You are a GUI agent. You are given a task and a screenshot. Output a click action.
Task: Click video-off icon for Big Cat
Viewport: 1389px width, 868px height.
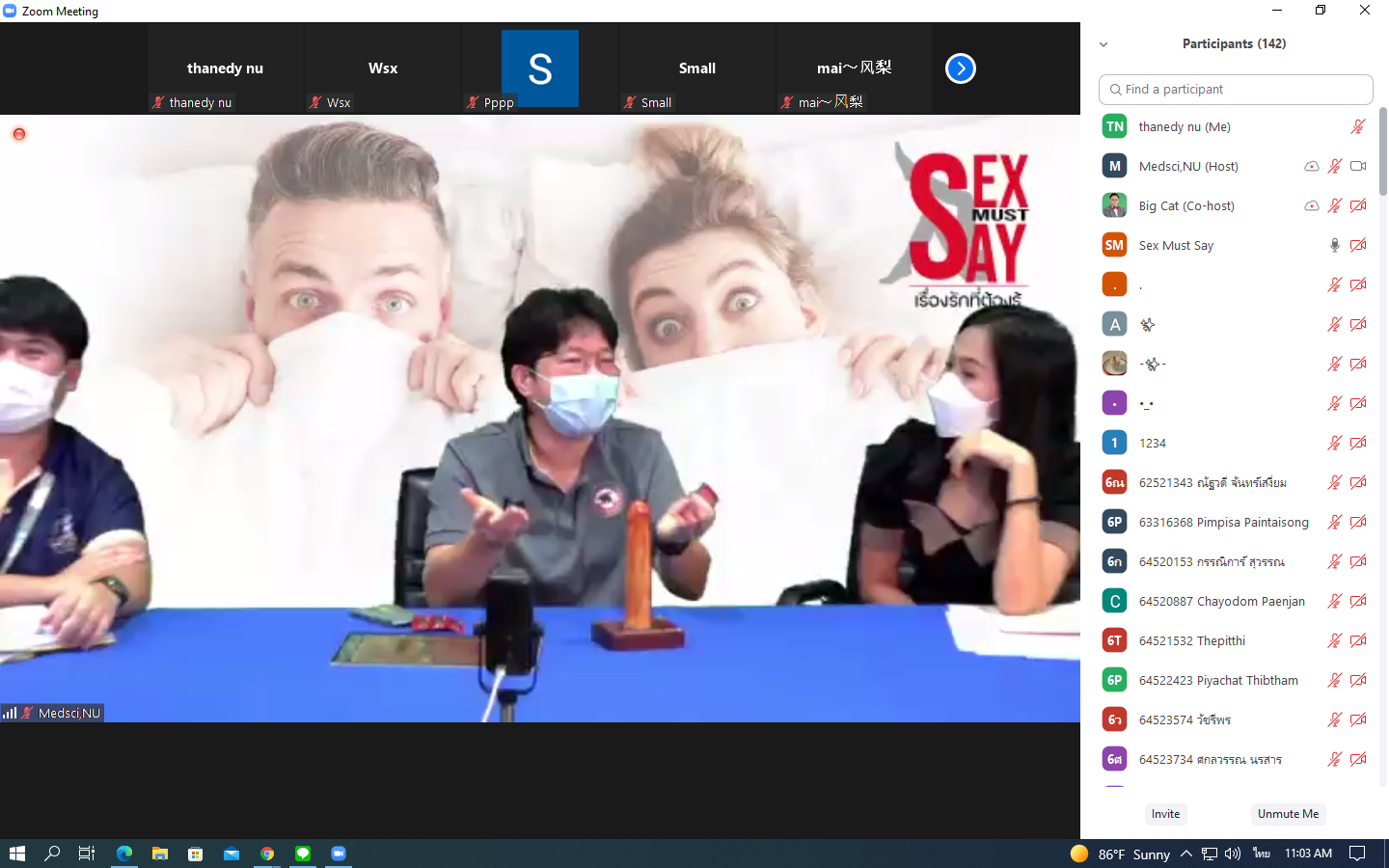1358,205
